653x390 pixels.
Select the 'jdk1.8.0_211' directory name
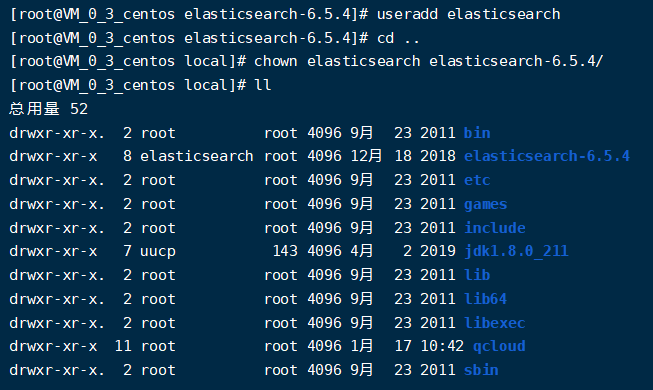[516, 251]
